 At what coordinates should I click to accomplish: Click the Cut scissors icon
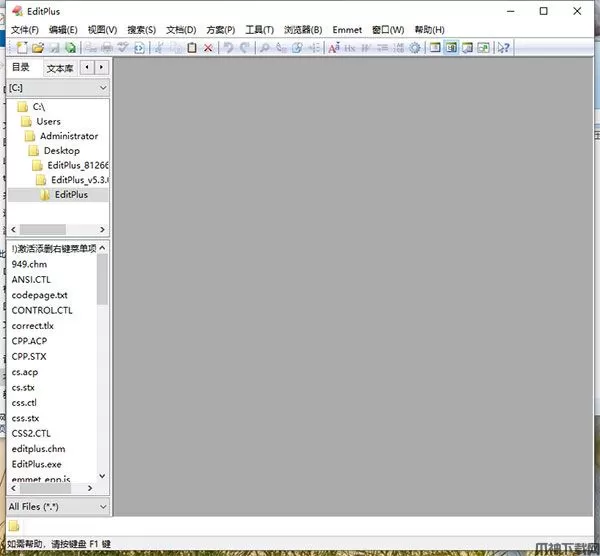coord(159,48)
